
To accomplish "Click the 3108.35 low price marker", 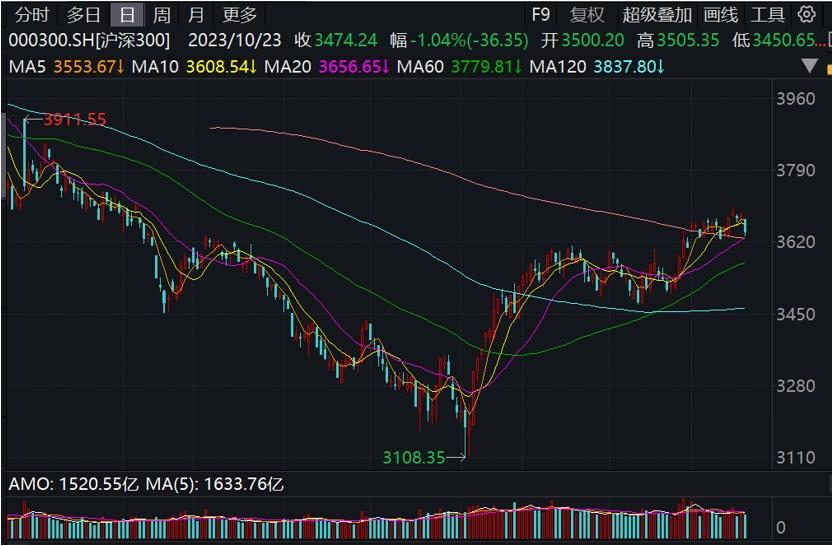I will click(x=413, y=457).
